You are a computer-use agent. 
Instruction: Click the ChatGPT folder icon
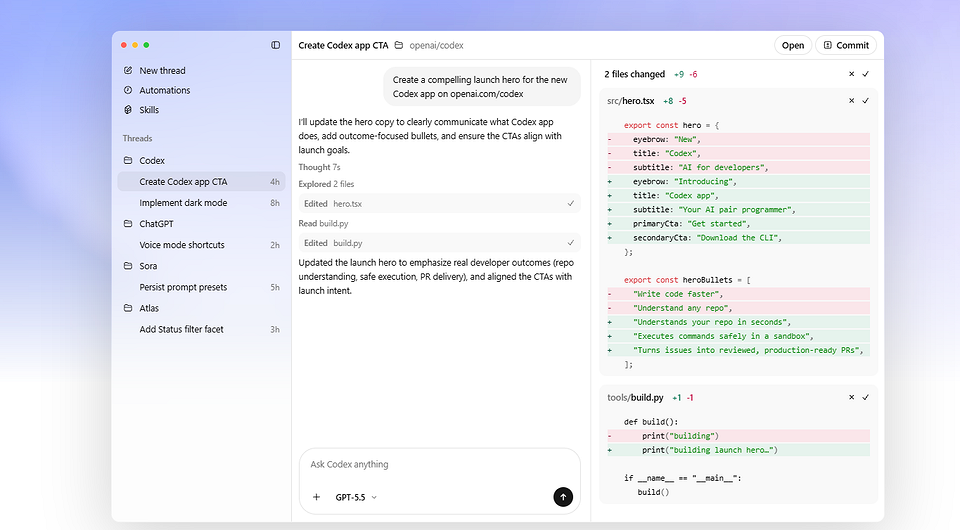pyautogui.click(x=128, y=223)
